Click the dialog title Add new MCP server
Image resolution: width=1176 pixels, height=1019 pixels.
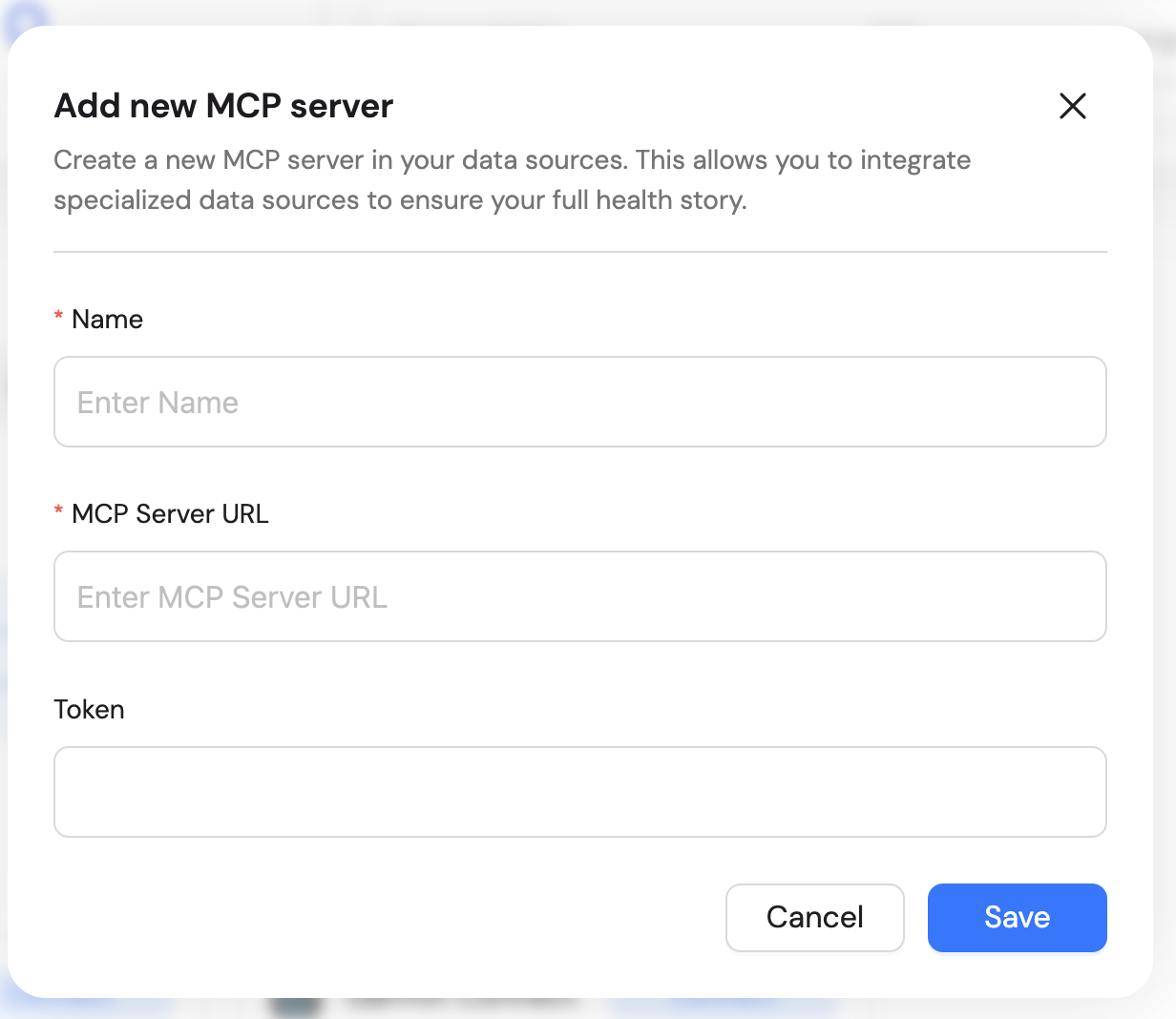tap(222, 105)
